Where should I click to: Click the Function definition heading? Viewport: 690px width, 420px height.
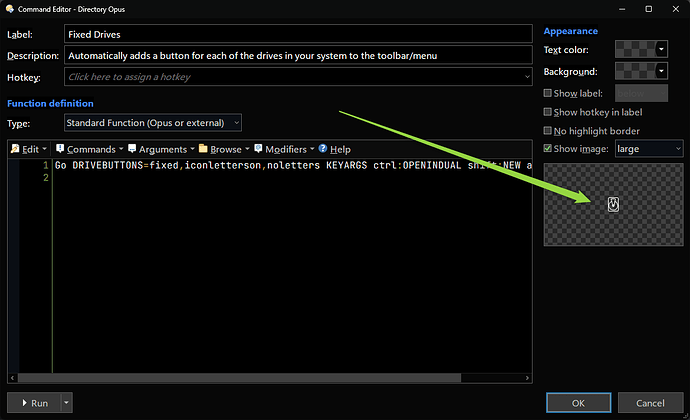(50, 103)
